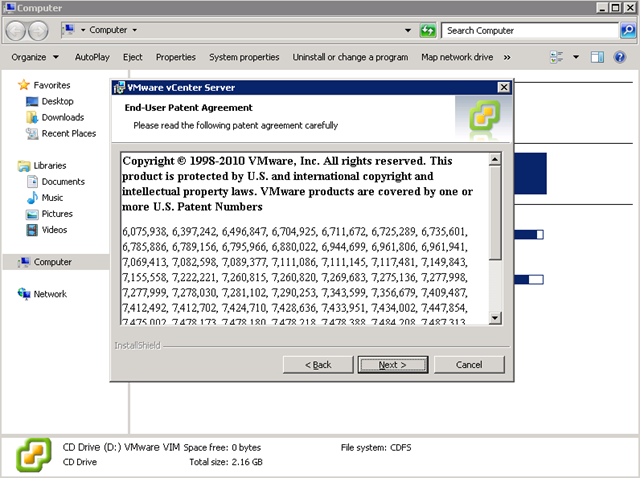The width and height of the screenshot is (640, 478).
Task: Expand the address bar history dropdown arrow
Action: 408,30
